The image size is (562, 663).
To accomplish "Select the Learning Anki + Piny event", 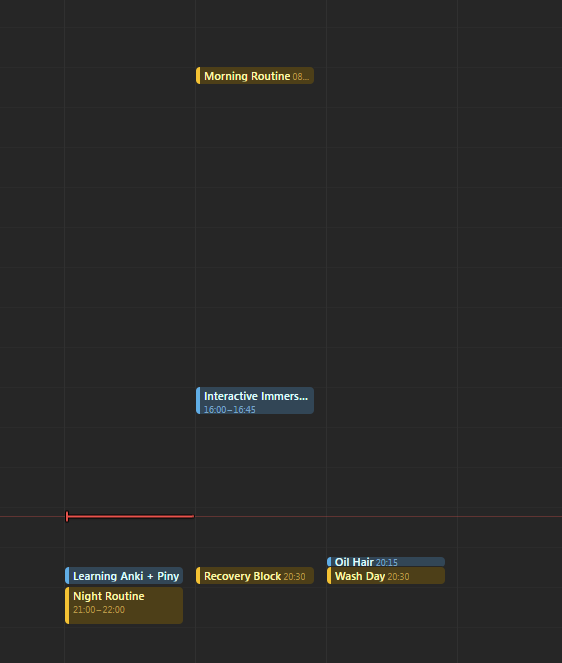I will click(124, 576).
